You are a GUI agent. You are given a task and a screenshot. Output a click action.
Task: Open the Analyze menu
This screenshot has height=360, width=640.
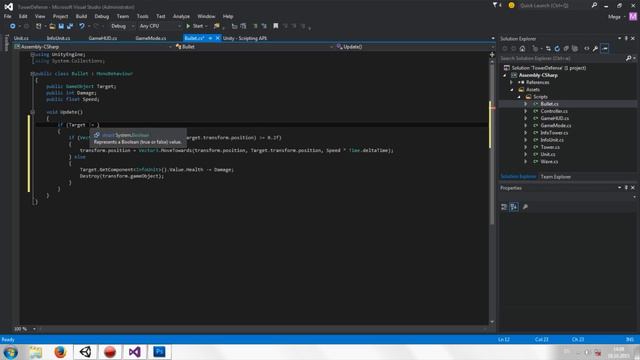[181, 16]
